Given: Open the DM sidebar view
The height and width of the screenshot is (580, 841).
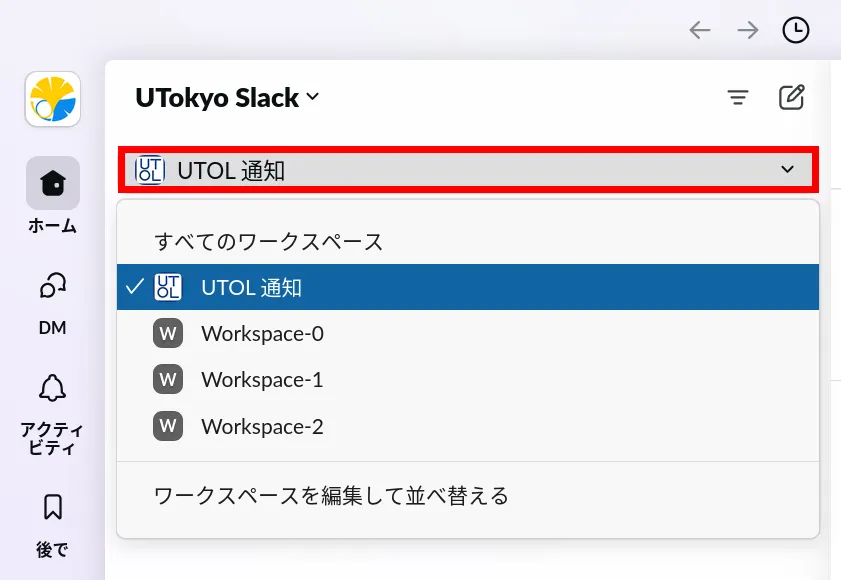Looking at the screenshot, I should [x=53, y=287].
